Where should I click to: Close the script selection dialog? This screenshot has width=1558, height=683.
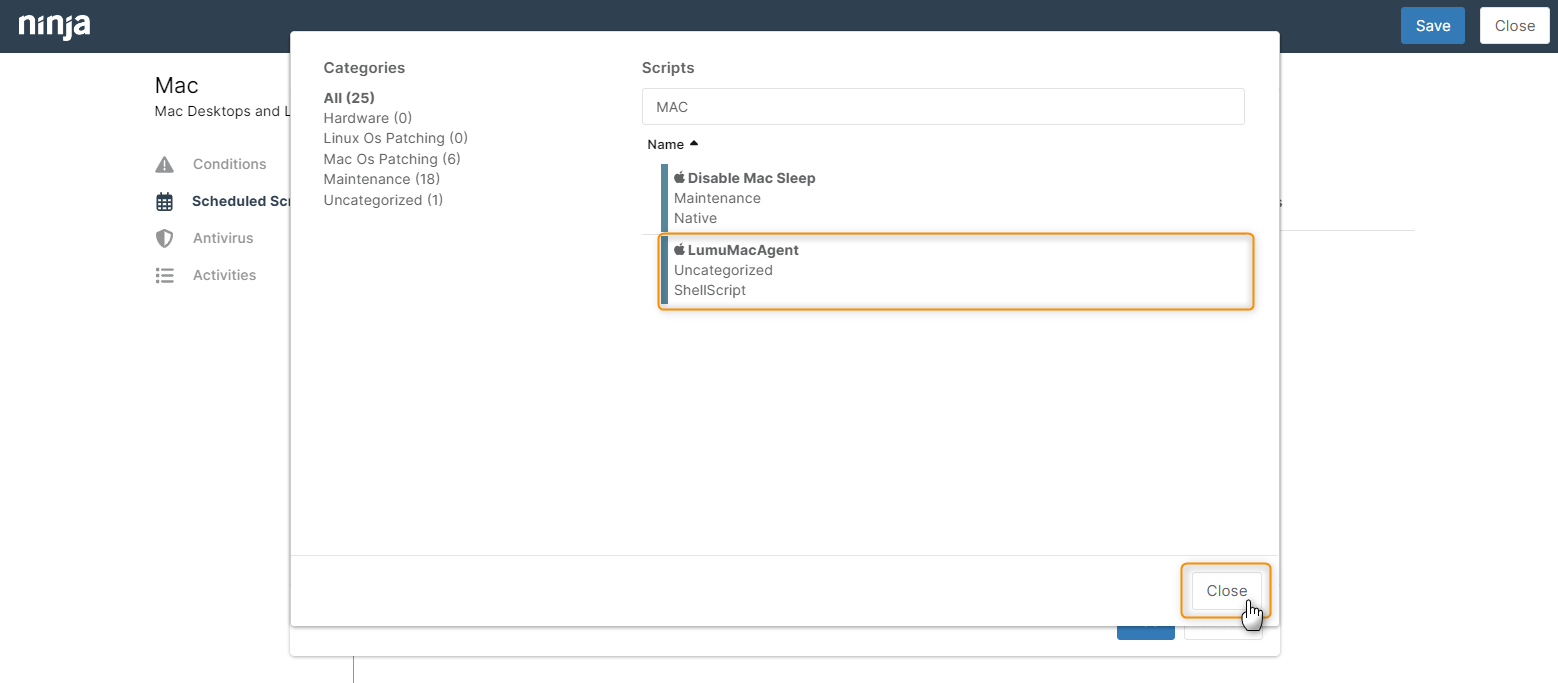pos(1226,591)
